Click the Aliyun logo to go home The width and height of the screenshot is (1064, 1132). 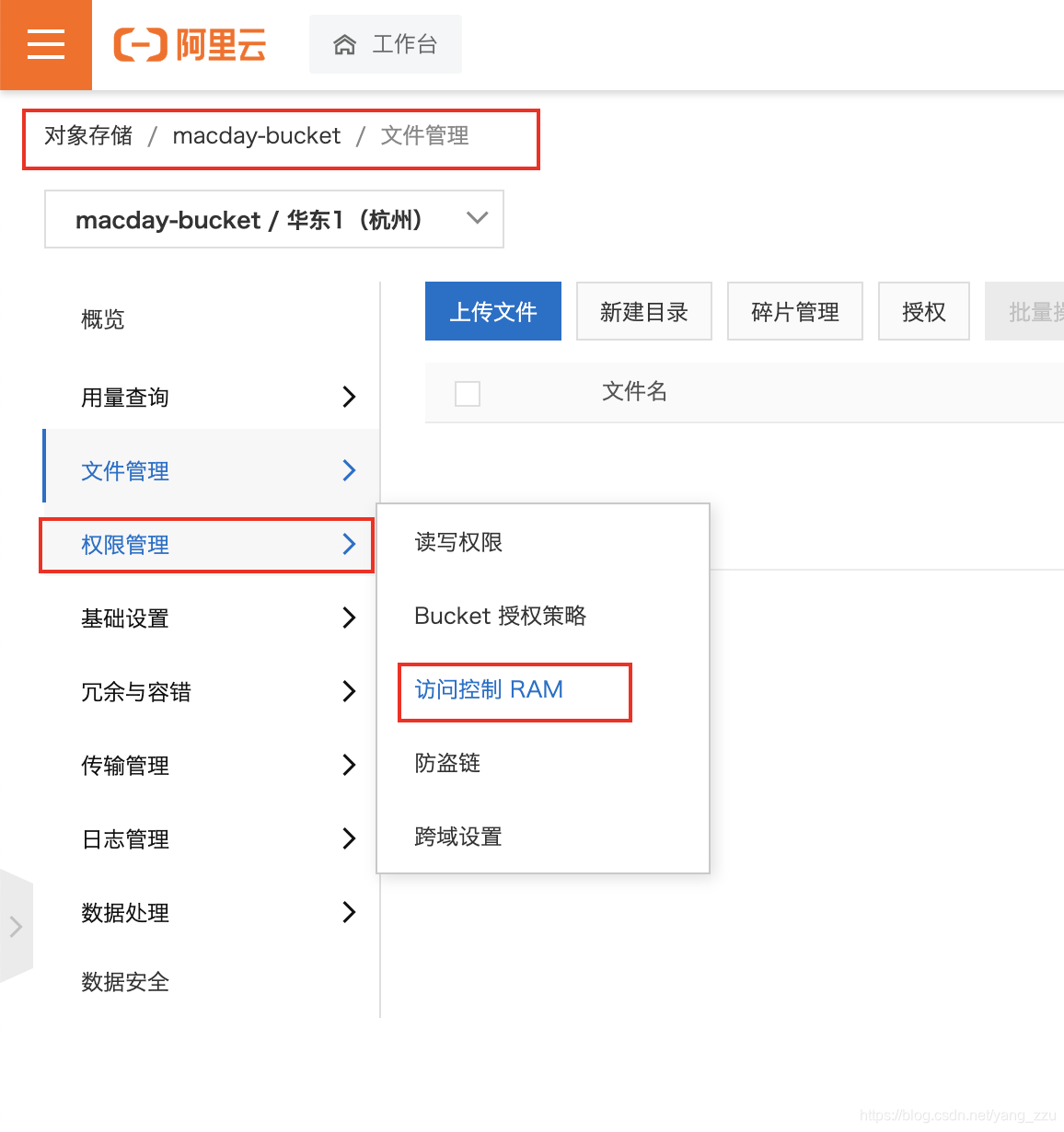pyautogui.click(x=189, y=44)
